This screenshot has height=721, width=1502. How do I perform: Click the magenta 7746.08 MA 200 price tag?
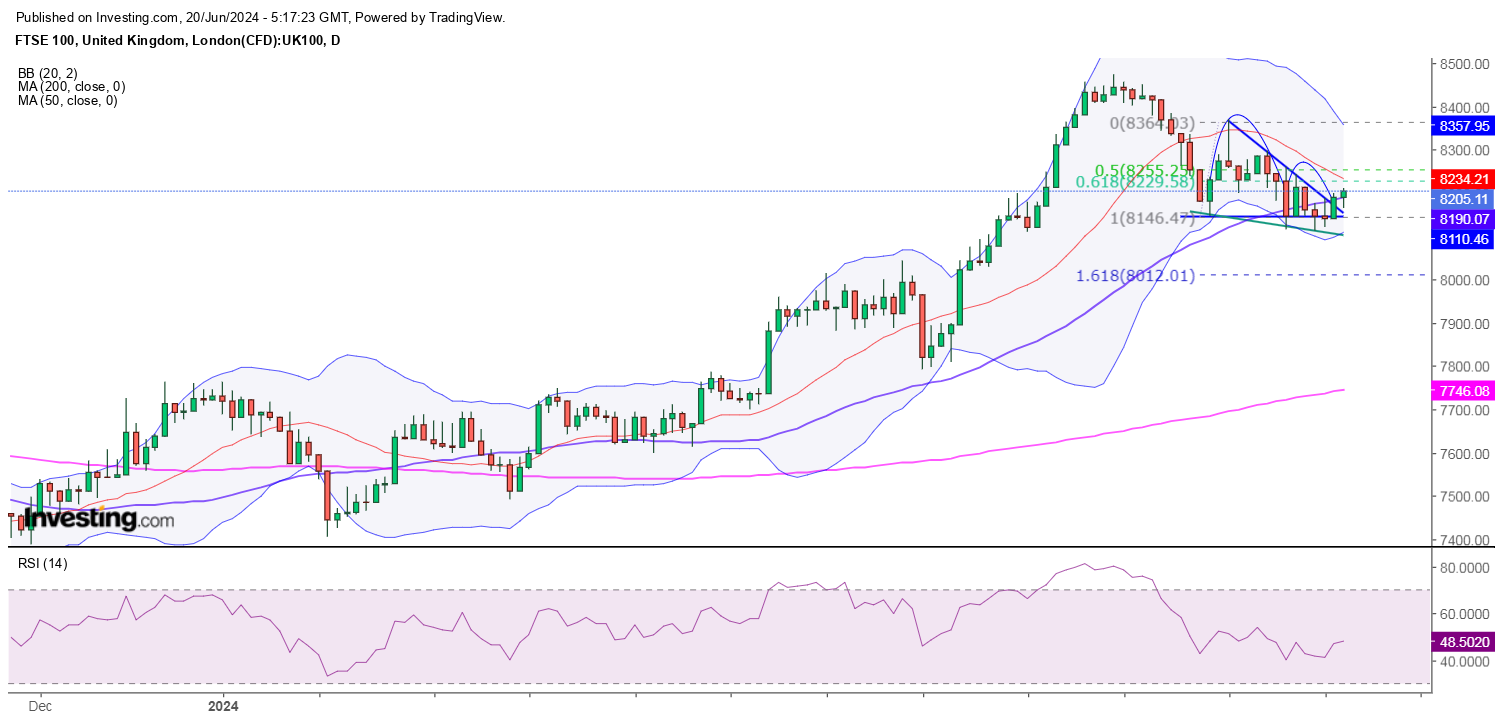point(1465,391)
